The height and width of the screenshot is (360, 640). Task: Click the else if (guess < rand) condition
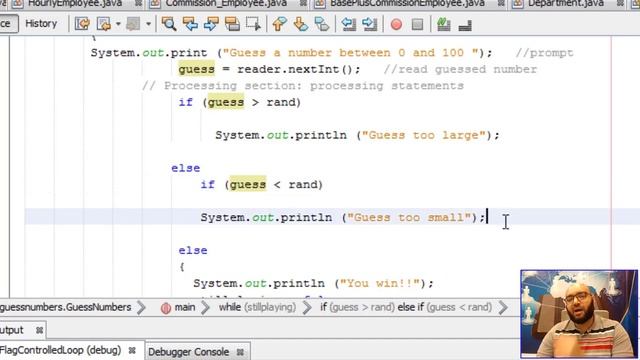click(262, 184)
